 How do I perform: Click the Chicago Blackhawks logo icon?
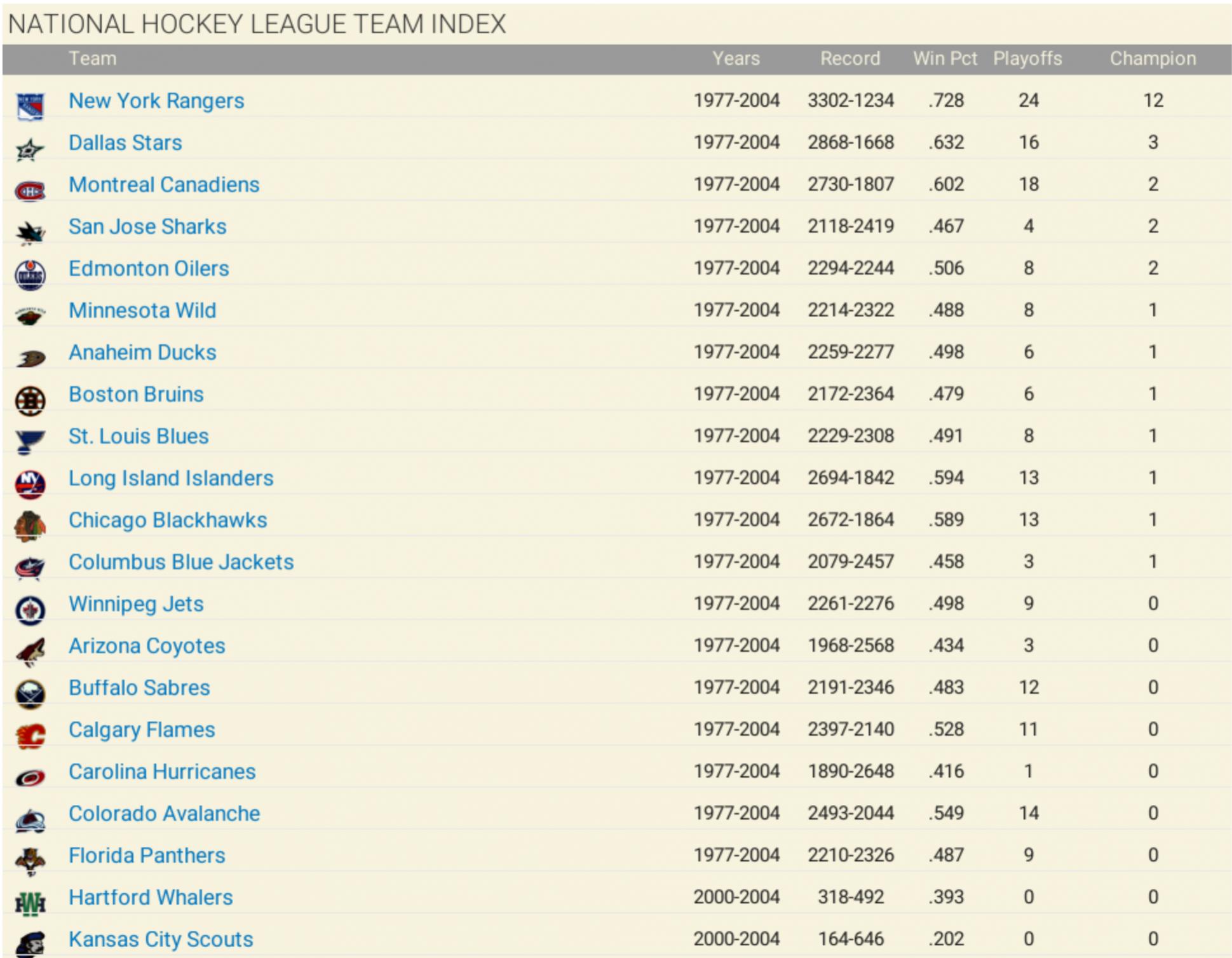[x=30, y=526]
